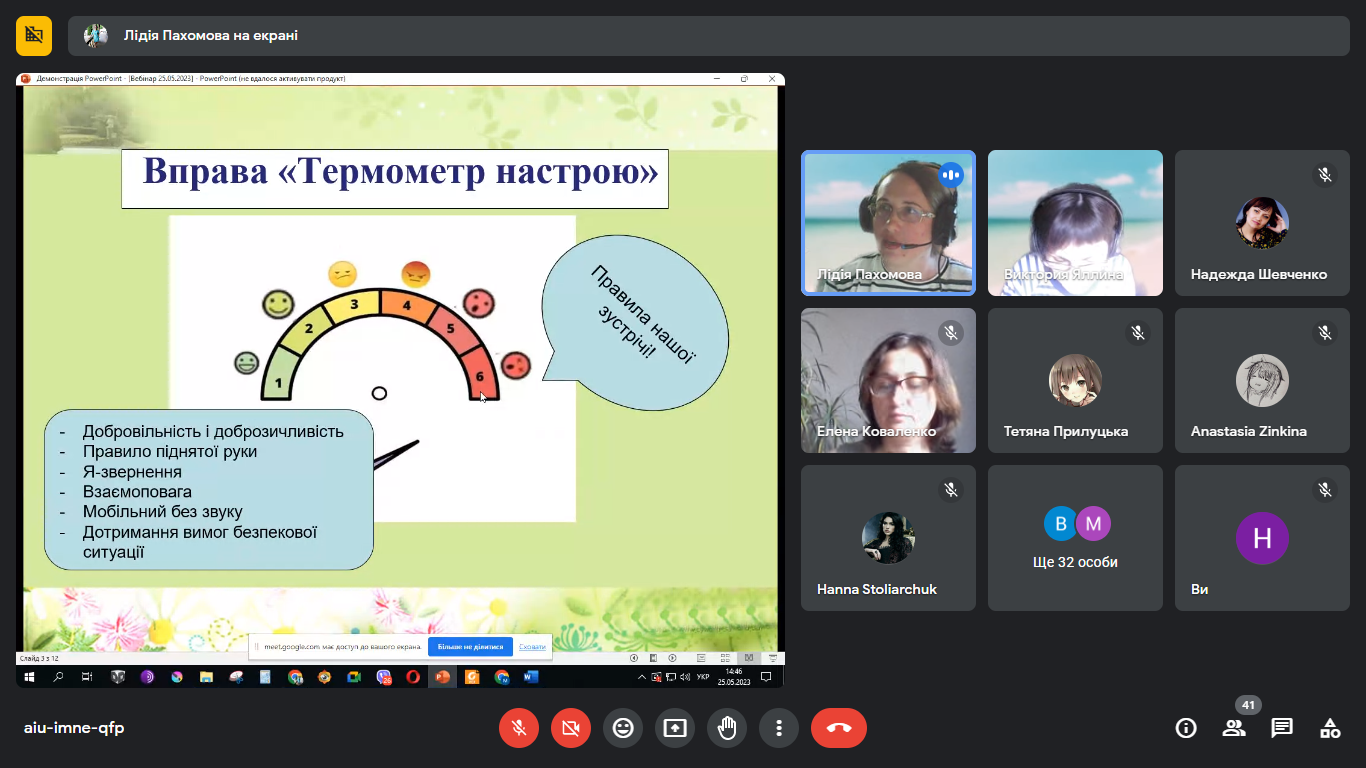Image resolution: width=1366 pixels, height=768 pixels.
Task: Select Елена Коваленко's video tile
Action: click(888, 380)
